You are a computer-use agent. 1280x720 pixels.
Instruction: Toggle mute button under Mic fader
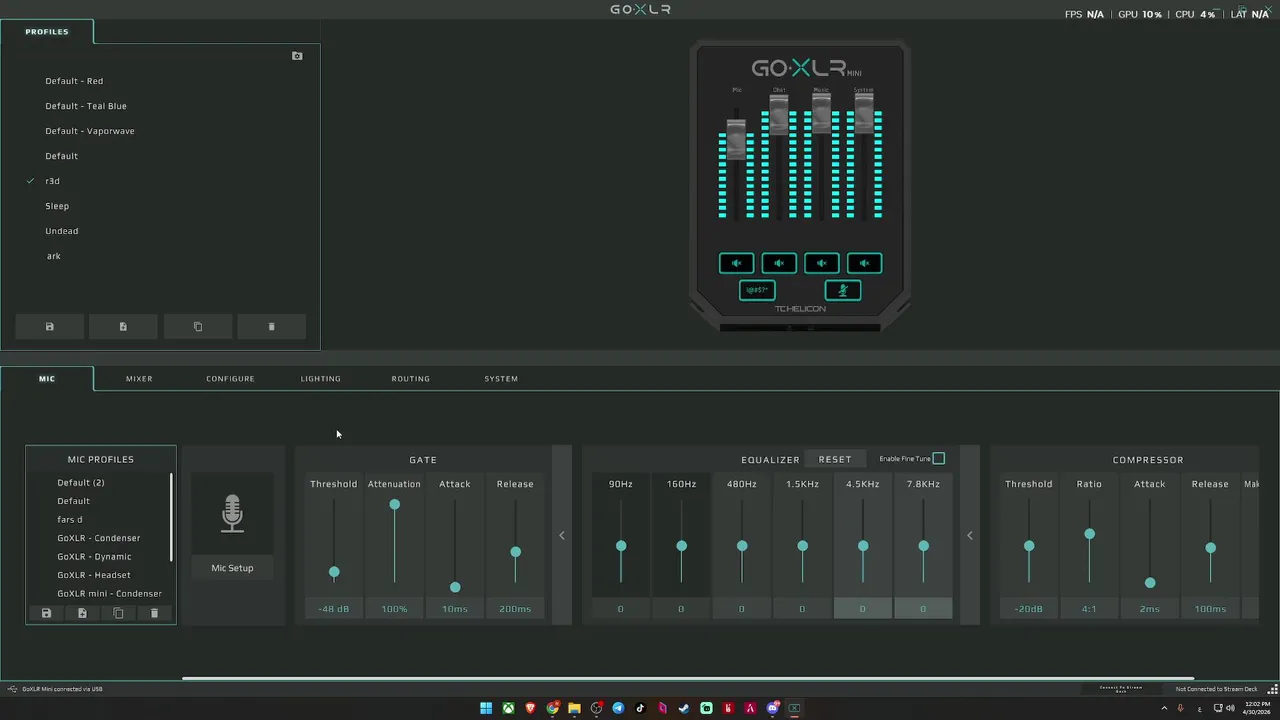point(736,263)
